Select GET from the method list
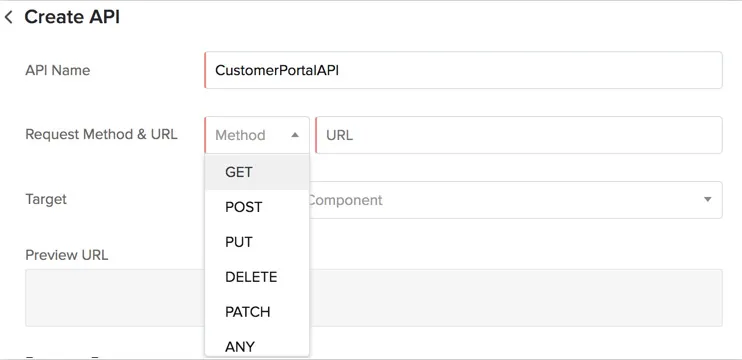Image resolution: width=742 pixels, height=360 pixels. click(257, 172)
